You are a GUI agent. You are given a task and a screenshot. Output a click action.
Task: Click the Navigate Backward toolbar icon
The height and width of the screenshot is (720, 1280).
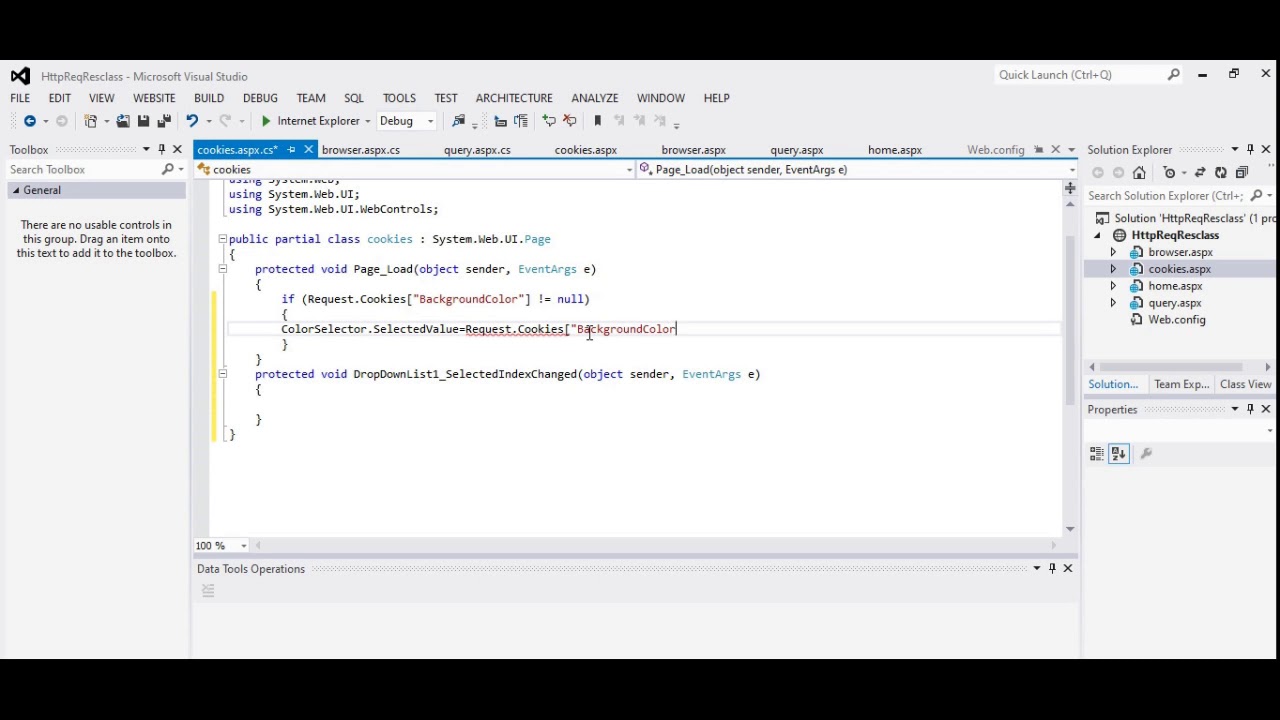pos(30,121)
